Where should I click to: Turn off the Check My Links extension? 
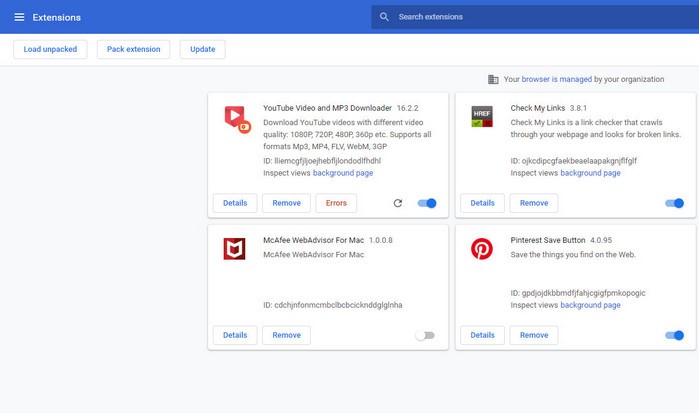[674, 203]
